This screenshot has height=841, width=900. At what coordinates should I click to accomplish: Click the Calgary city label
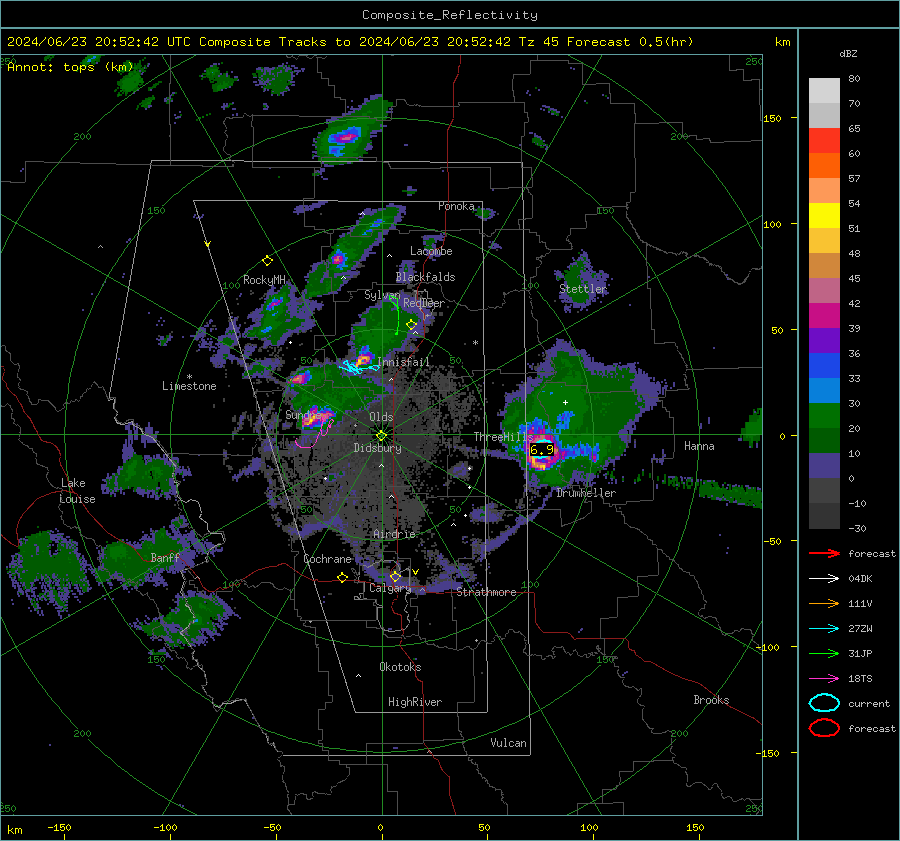point(390,588)
